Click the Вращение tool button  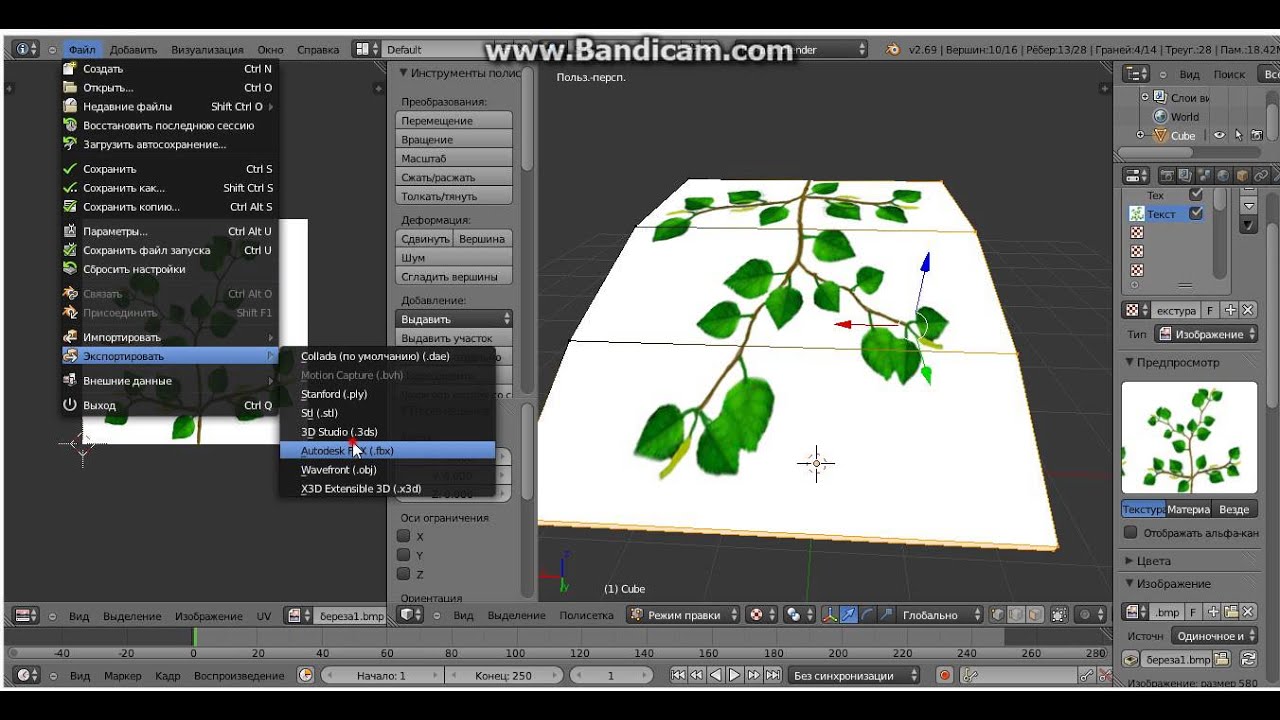pos(455,139)
